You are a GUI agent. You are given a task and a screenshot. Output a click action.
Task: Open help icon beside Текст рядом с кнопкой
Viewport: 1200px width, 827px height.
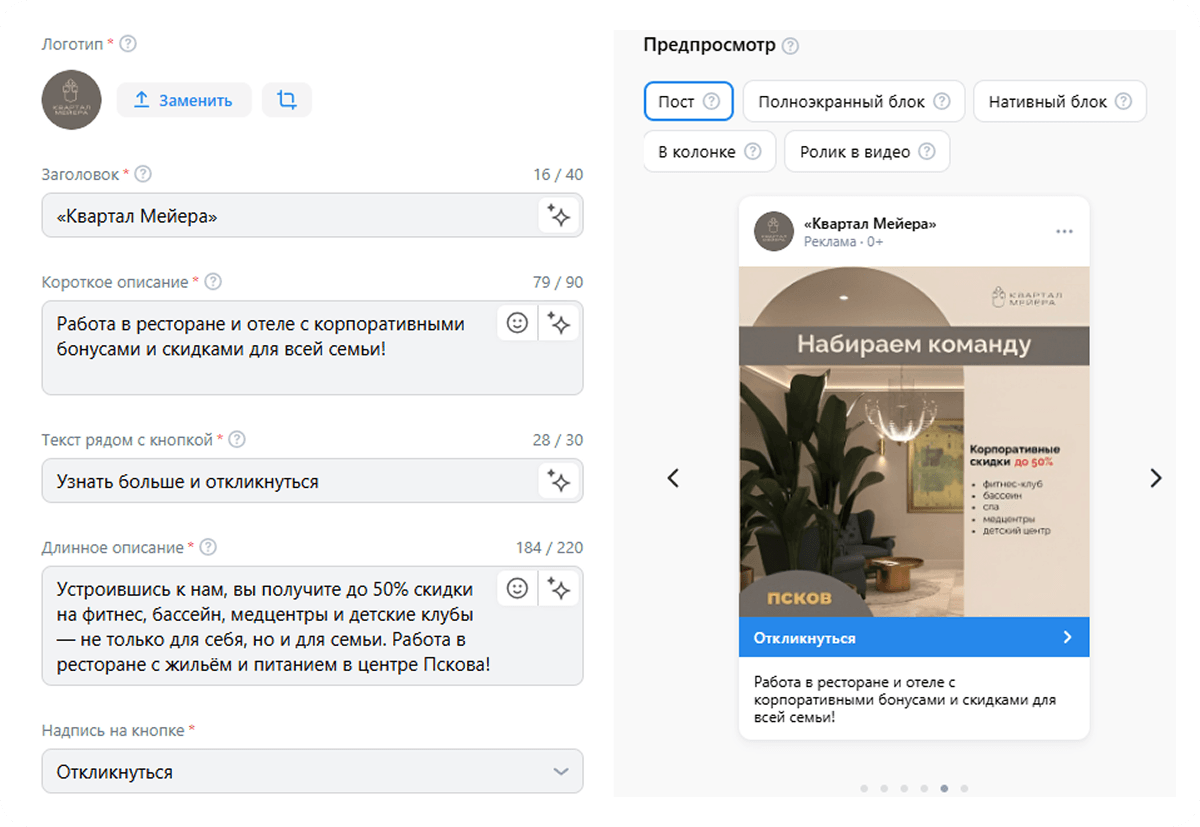237,439
